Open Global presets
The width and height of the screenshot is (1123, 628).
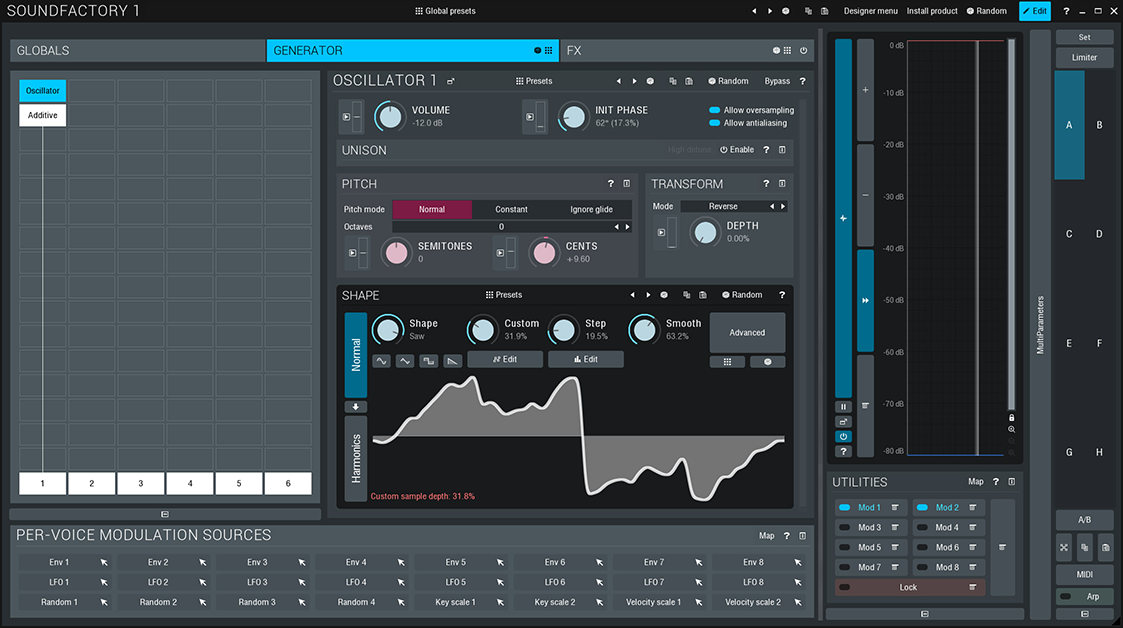tap(445, 11)
